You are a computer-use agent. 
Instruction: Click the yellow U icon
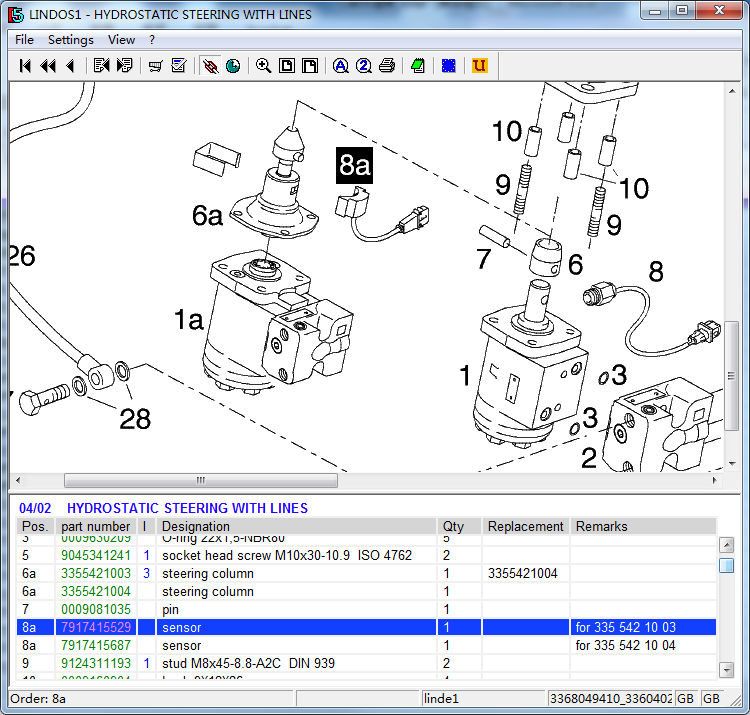pos(479,66)
